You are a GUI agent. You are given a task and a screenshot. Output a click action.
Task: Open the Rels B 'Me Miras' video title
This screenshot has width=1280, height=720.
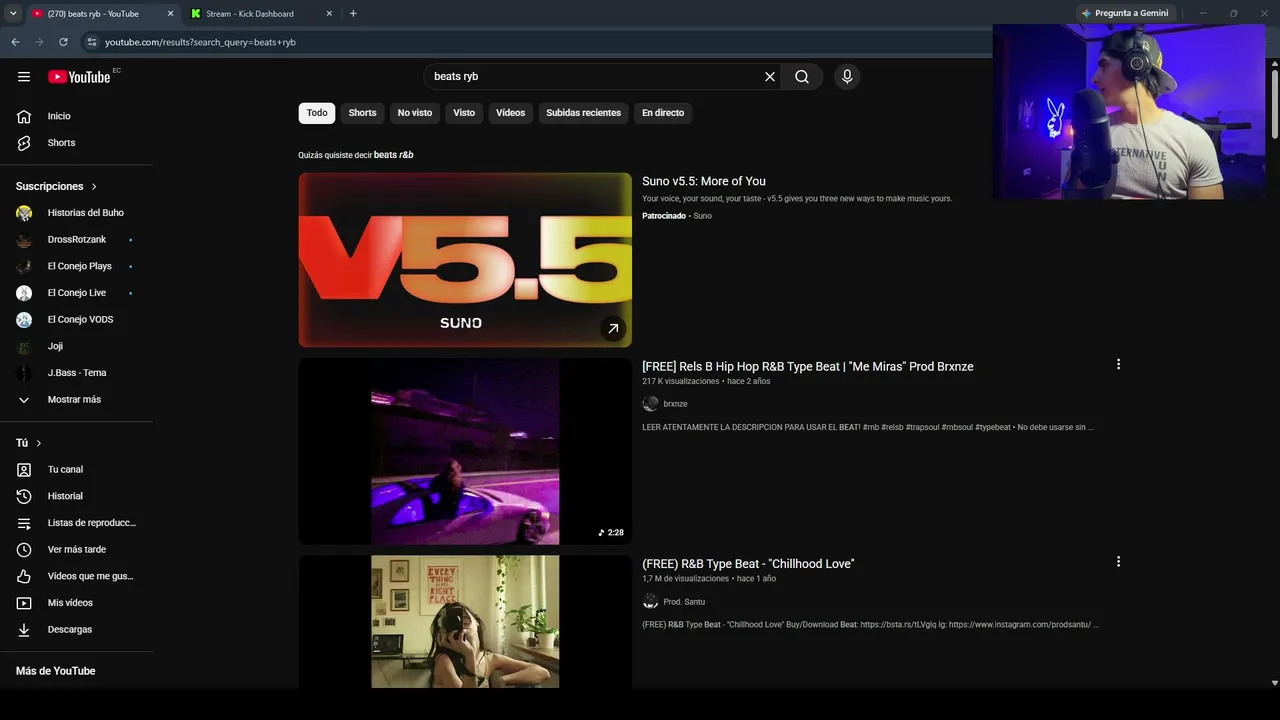coord(808,367)
